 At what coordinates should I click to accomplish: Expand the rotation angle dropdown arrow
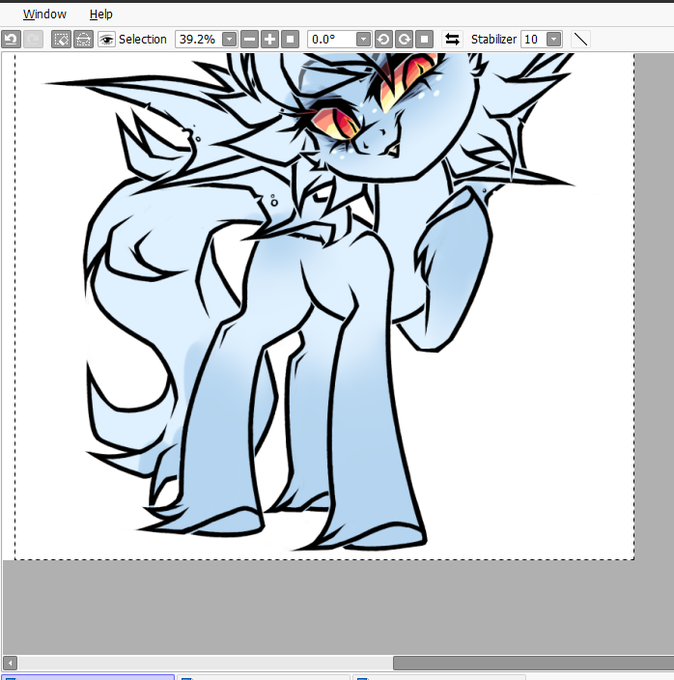click(363, 39)
